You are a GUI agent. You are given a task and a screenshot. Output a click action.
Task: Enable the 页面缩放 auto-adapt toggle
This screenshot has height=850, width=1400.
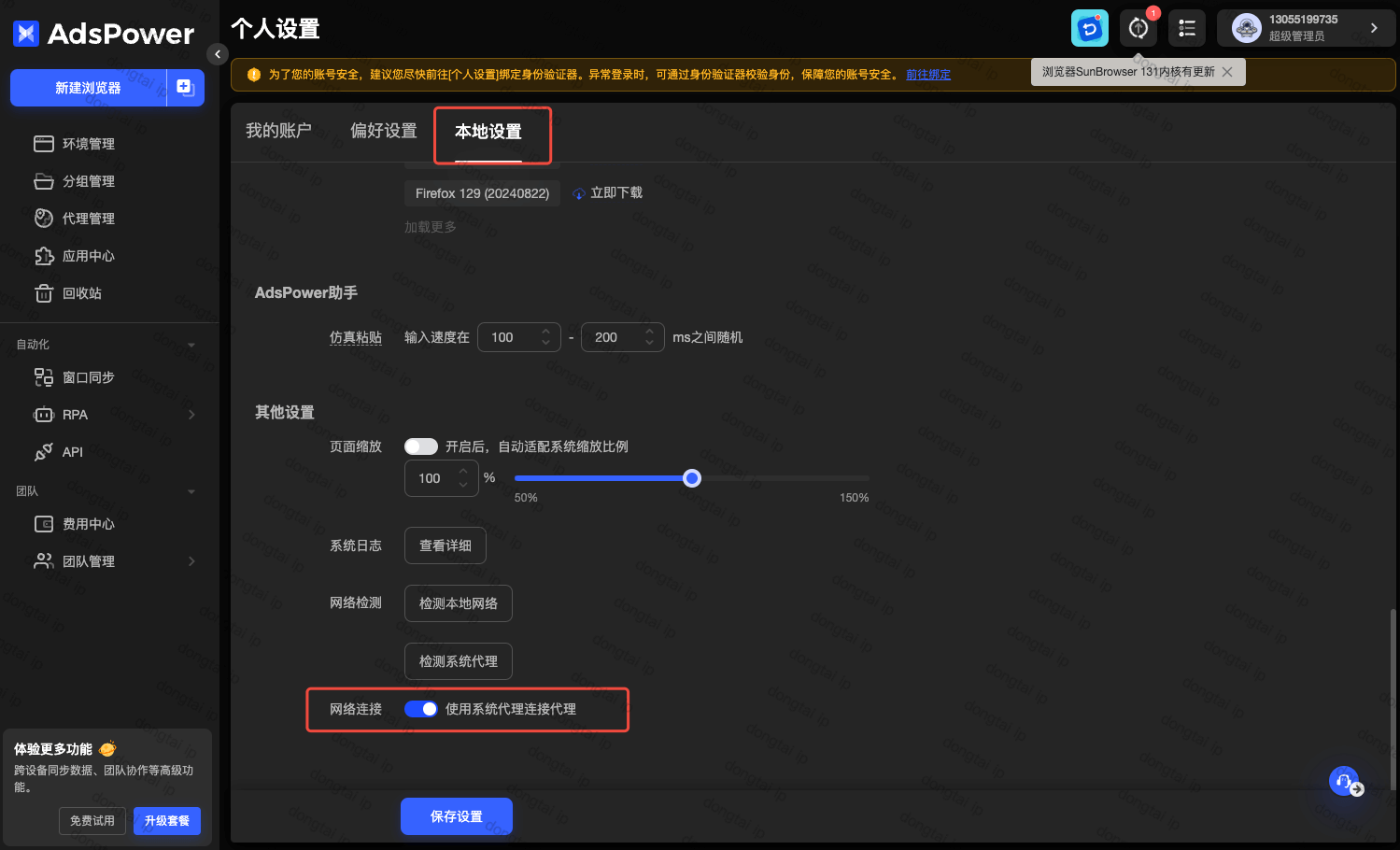(x=420, y=446)
